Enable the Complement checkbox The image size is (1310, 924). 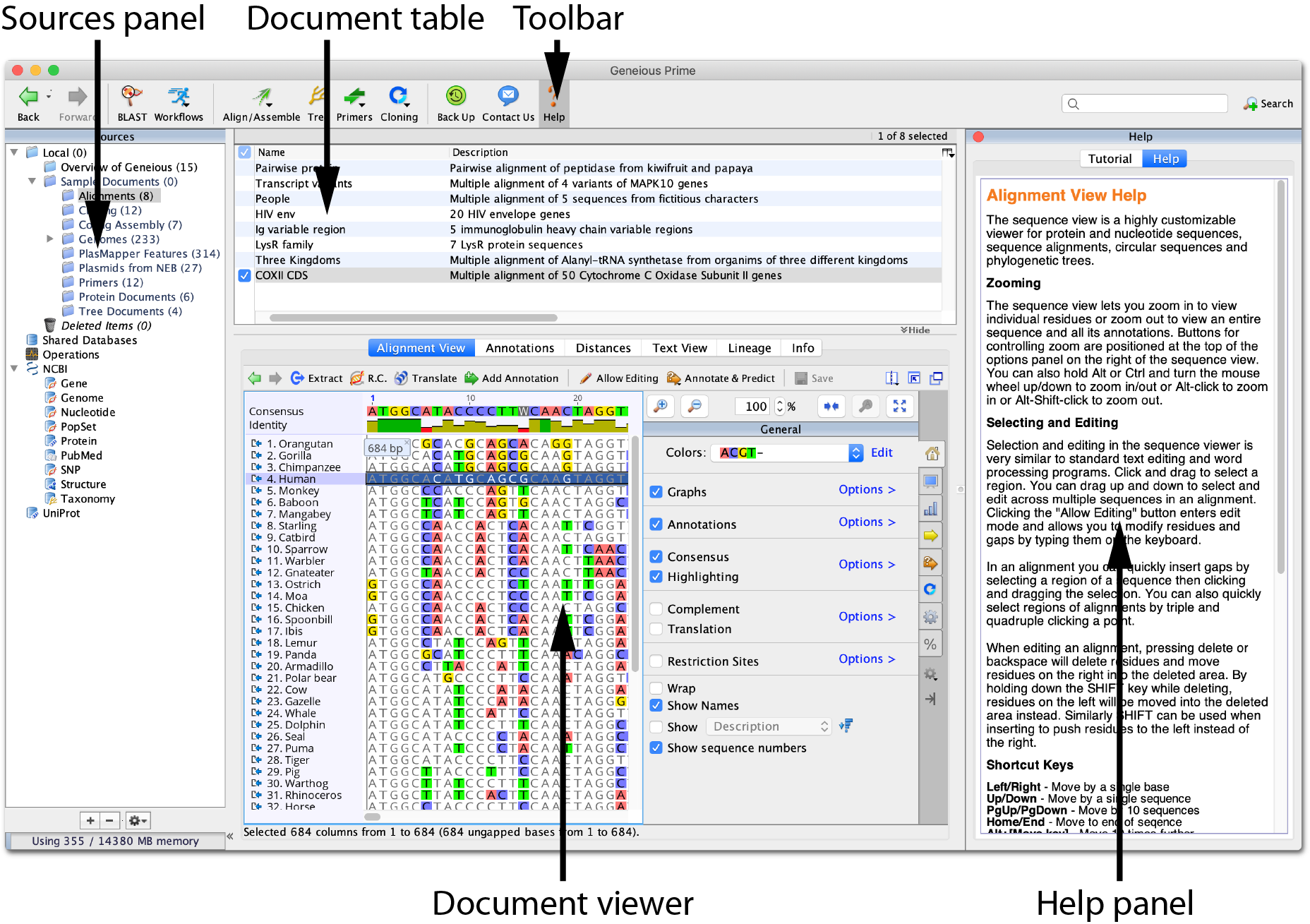click(x=656, y=609)
